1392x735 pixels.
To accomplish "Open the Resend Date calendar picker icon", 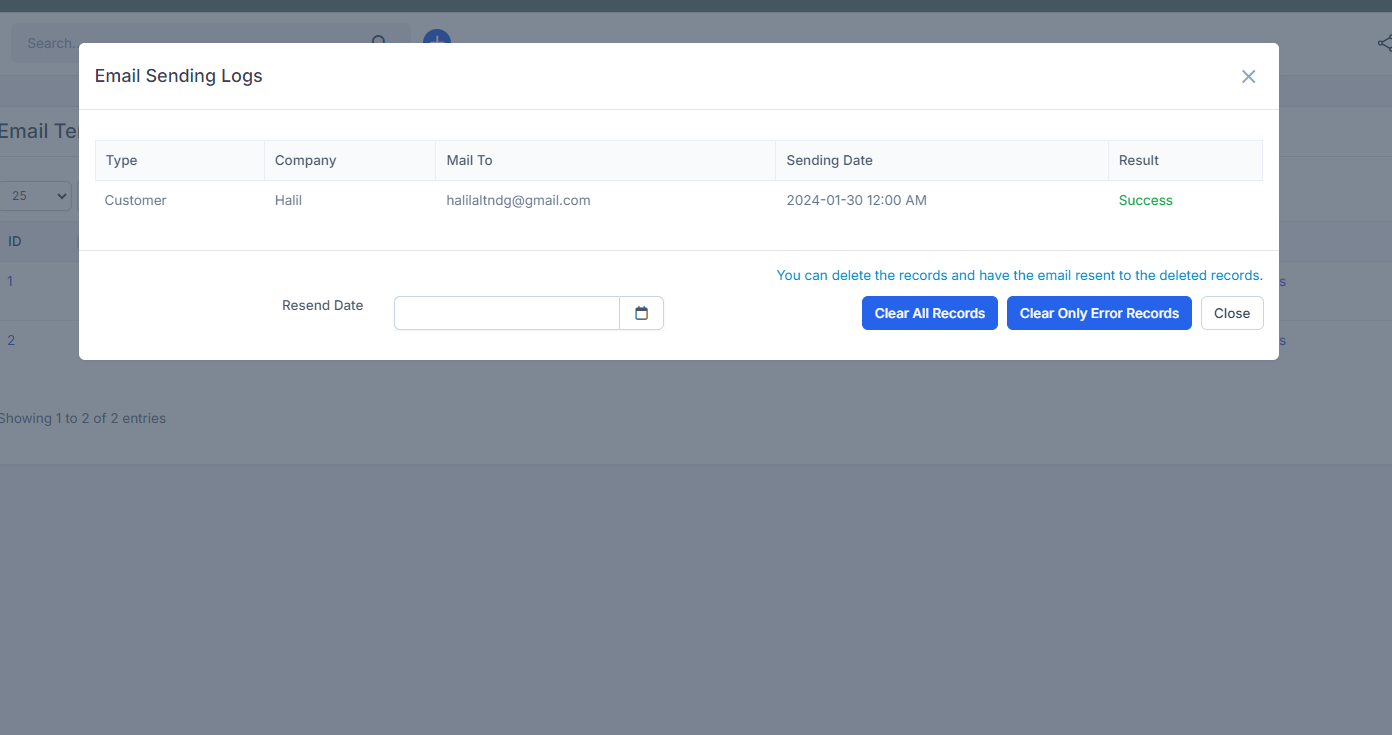I will (x=642, y=313).
